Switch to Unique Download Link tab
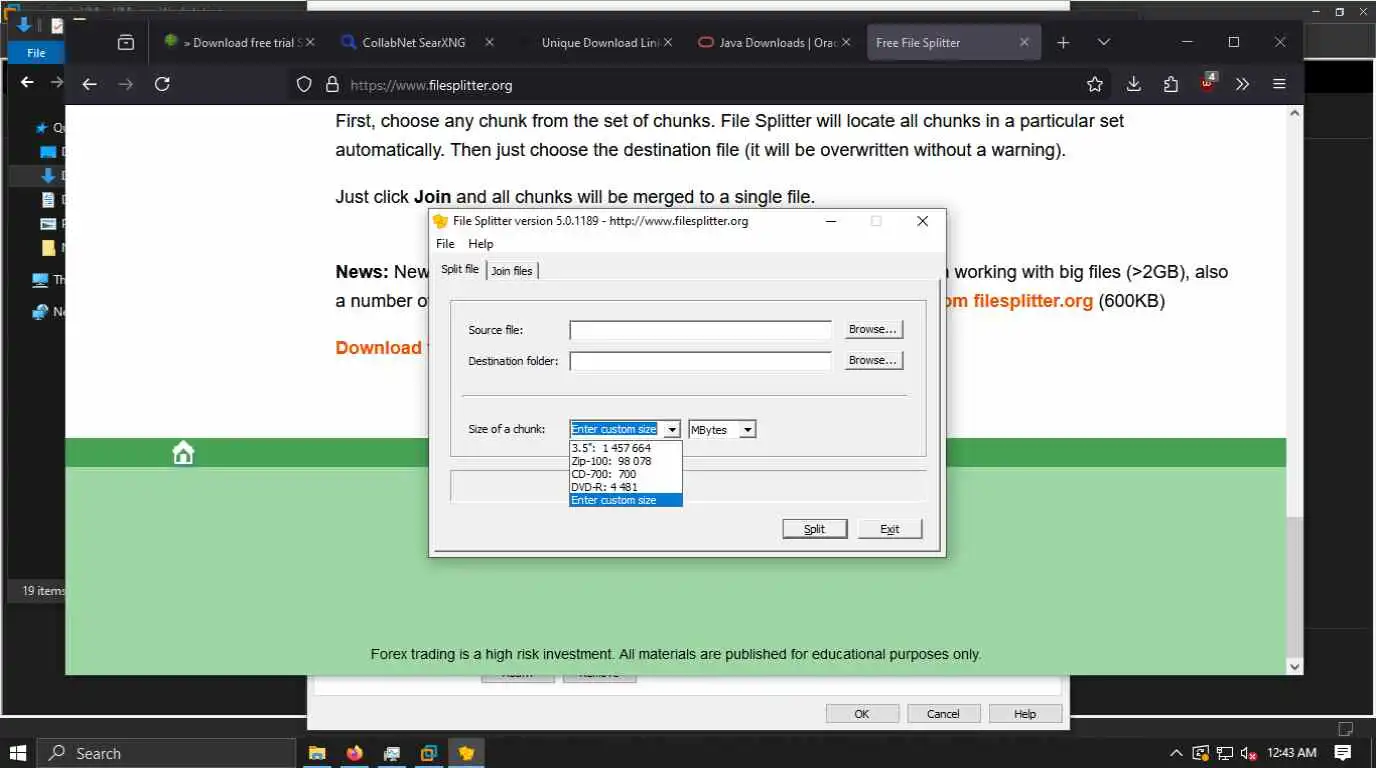The image size is (1376, 768). click(x=596, y=42)
